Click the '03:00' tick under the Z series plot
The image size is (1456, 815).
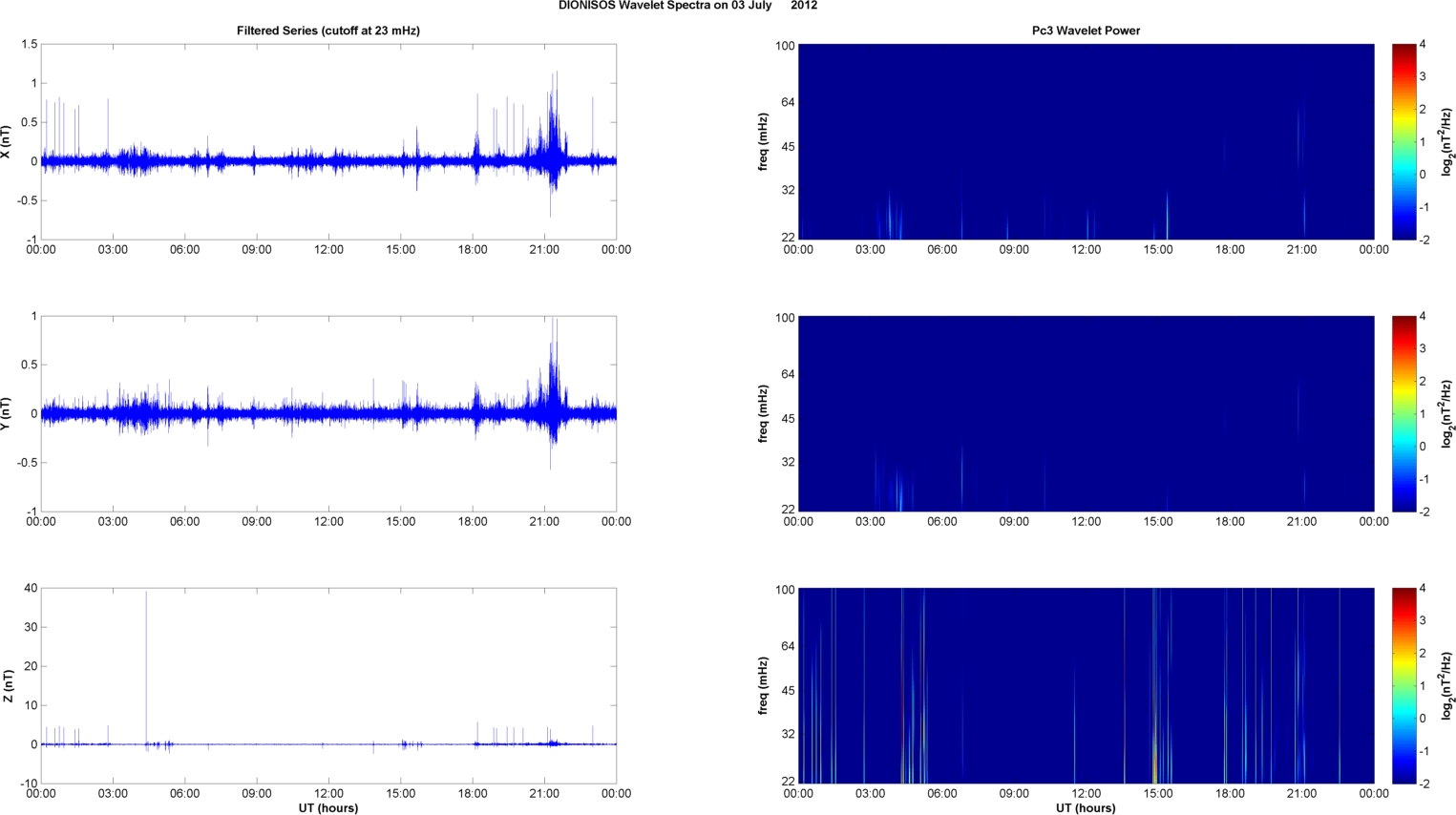click(113, 794)
